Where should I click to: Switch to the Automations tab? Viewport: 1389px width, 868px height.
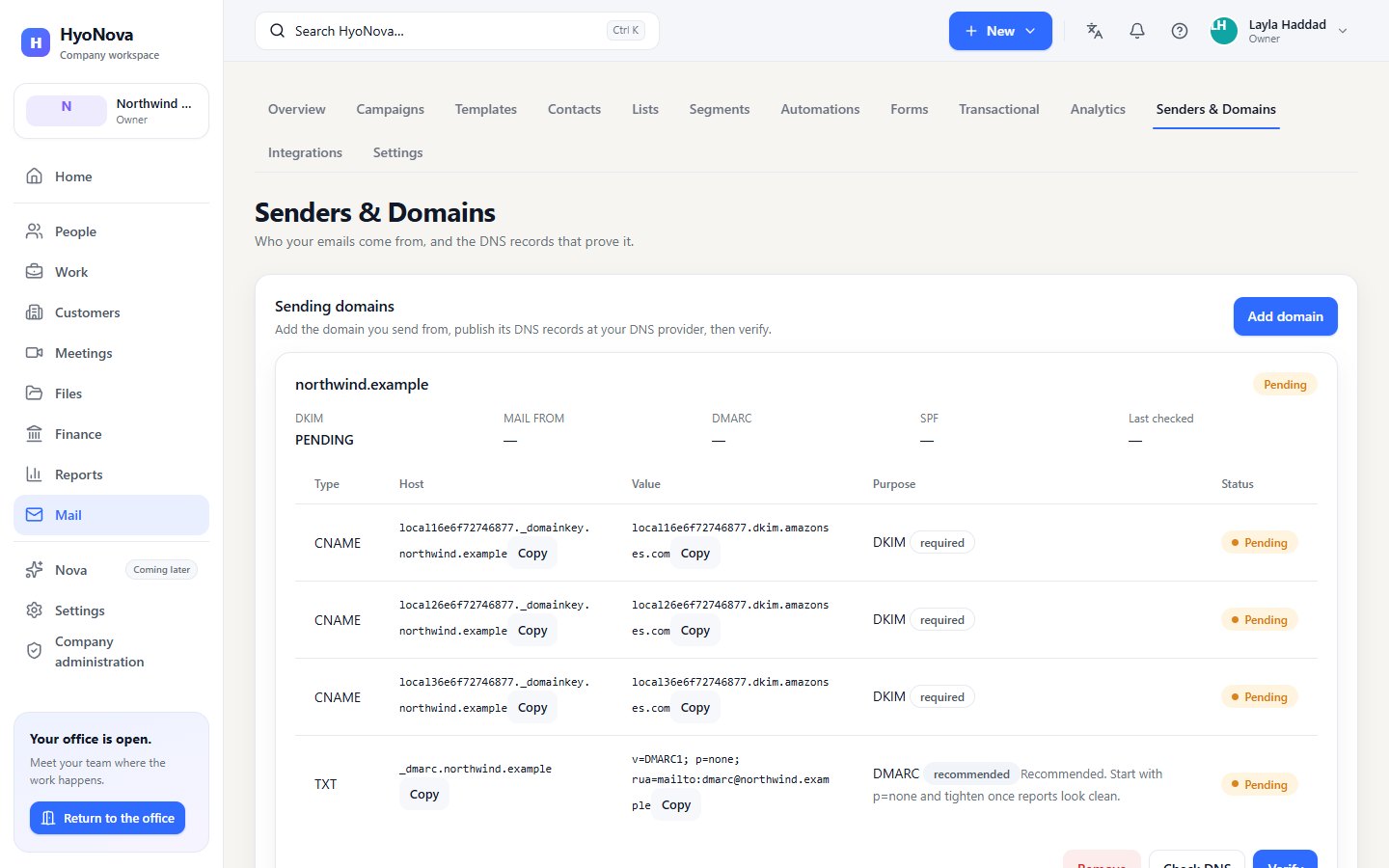point(820,109)
